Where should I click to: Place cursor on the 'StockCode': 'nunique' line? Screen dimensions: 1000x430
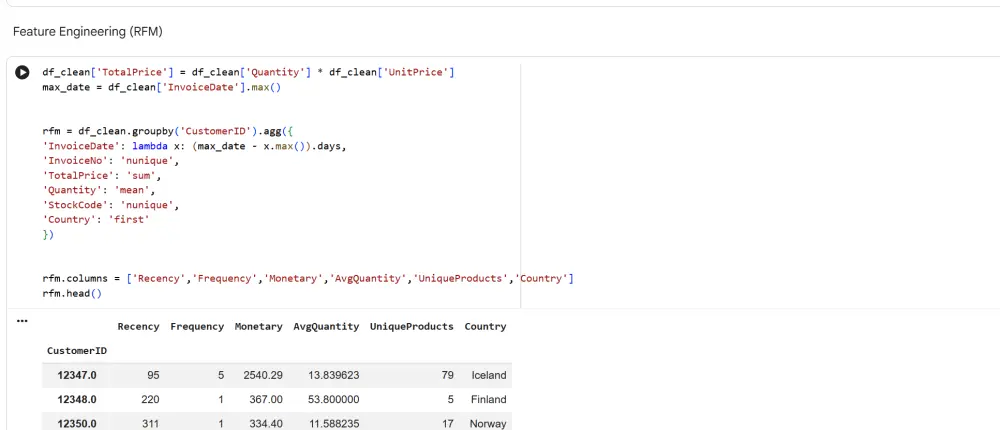pos(111,205)
